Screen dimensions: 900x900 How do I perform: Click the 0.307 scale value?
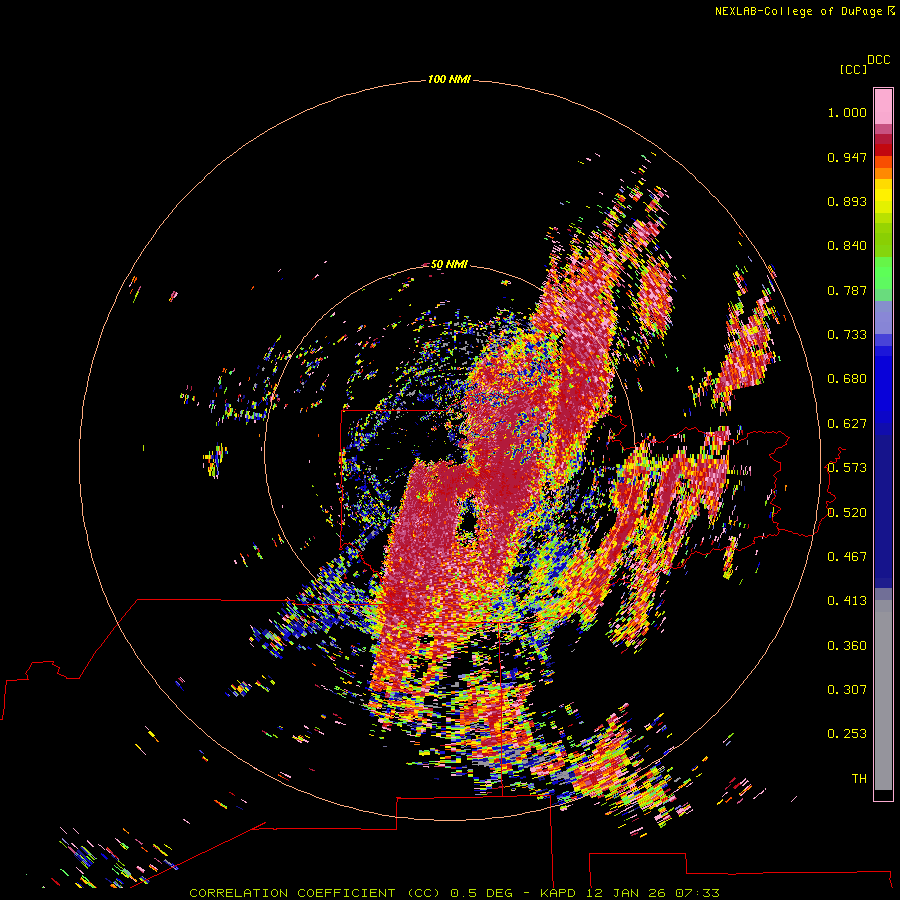point(847,689)
